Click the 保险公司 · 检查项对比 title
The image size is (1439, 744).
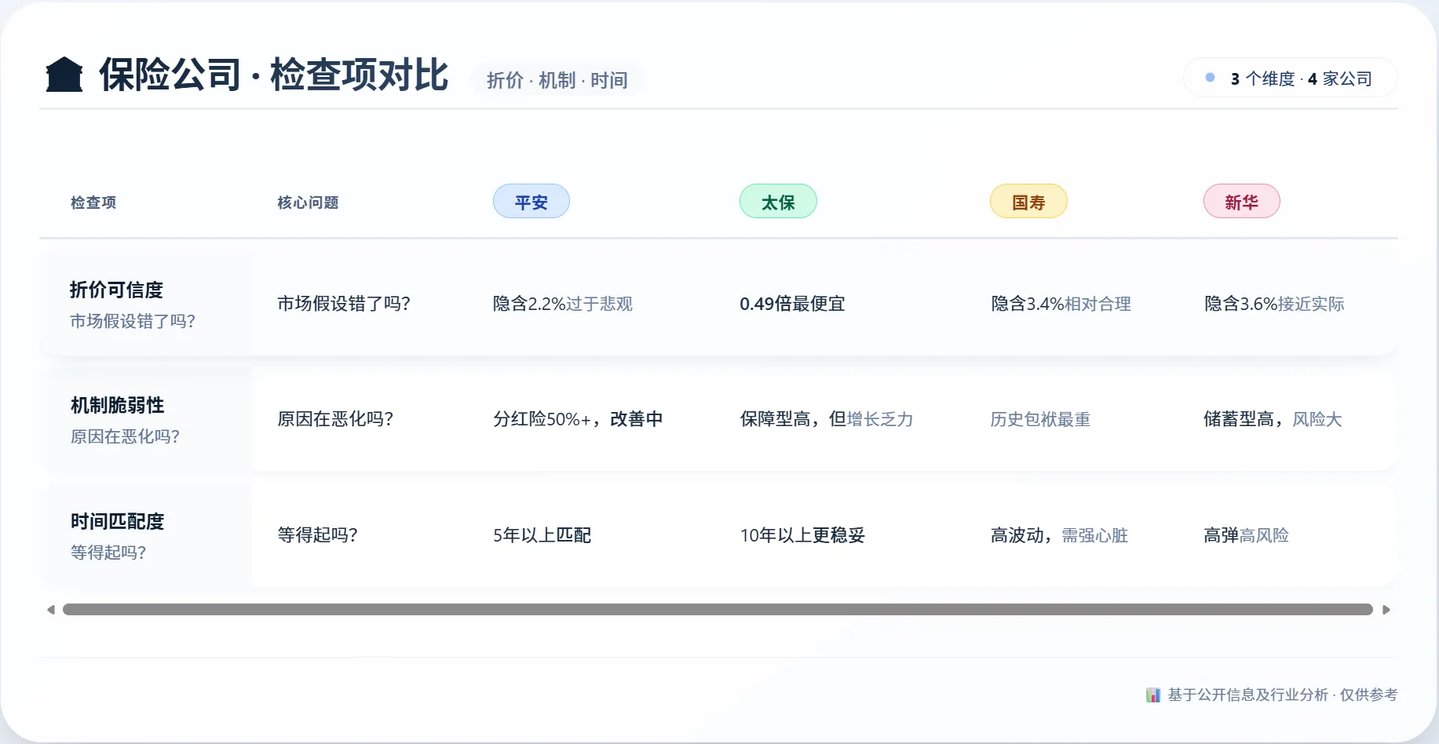pyautogui.click(x=273, y=75)
